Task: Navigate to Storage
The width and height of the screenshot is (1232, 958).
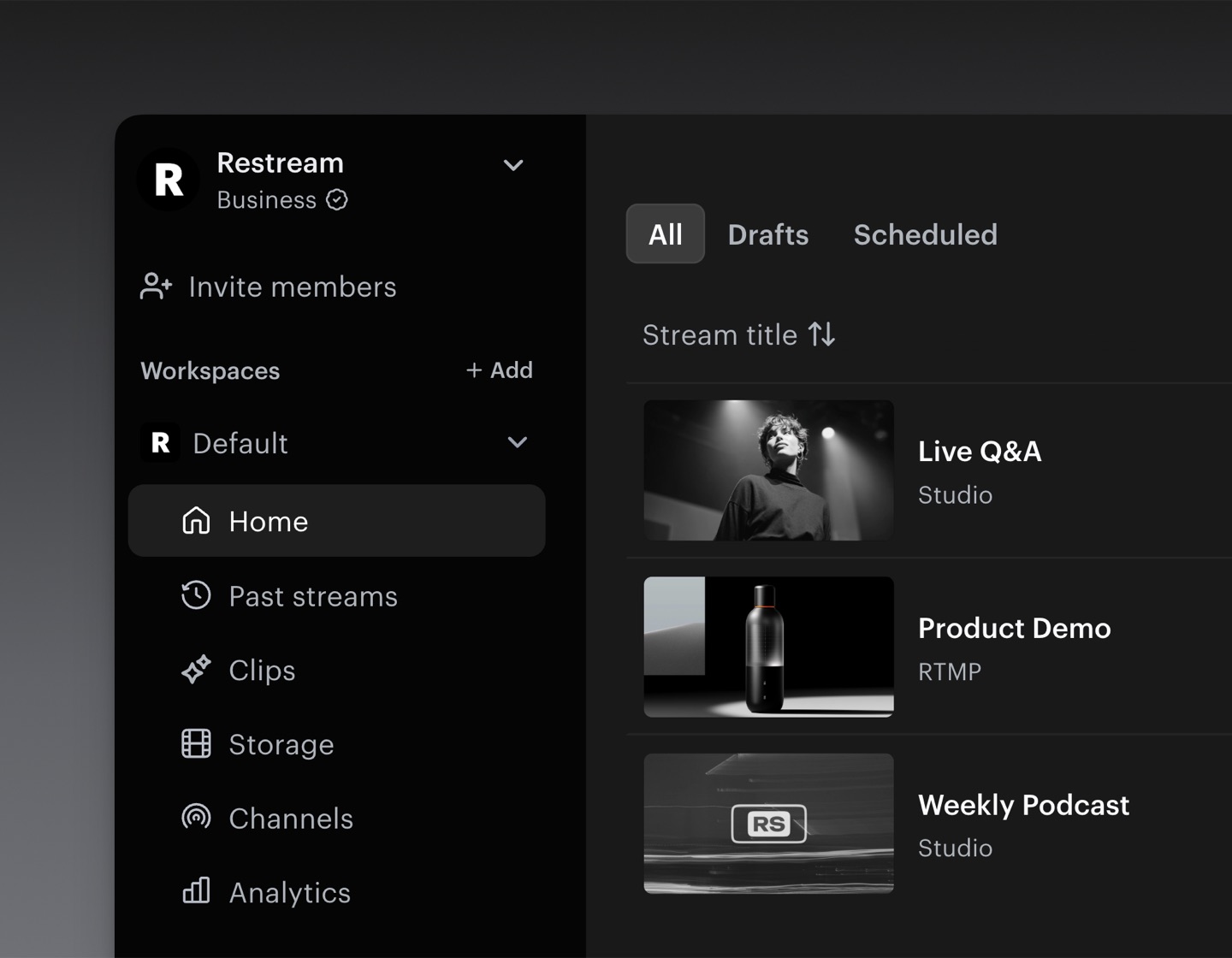Action: point(281,745)
